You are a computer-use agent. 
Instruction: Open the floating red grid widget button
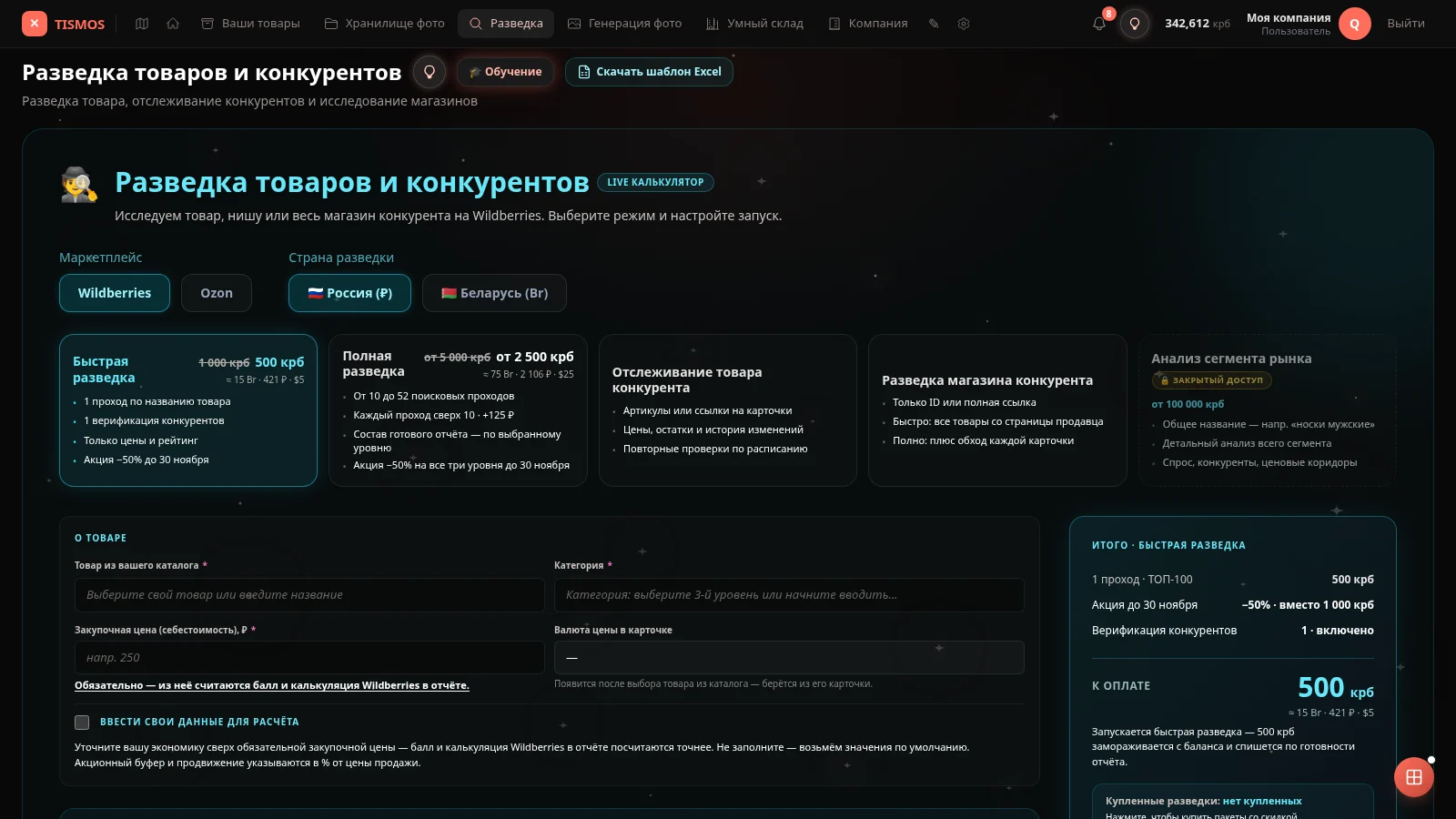[1414, 777]
